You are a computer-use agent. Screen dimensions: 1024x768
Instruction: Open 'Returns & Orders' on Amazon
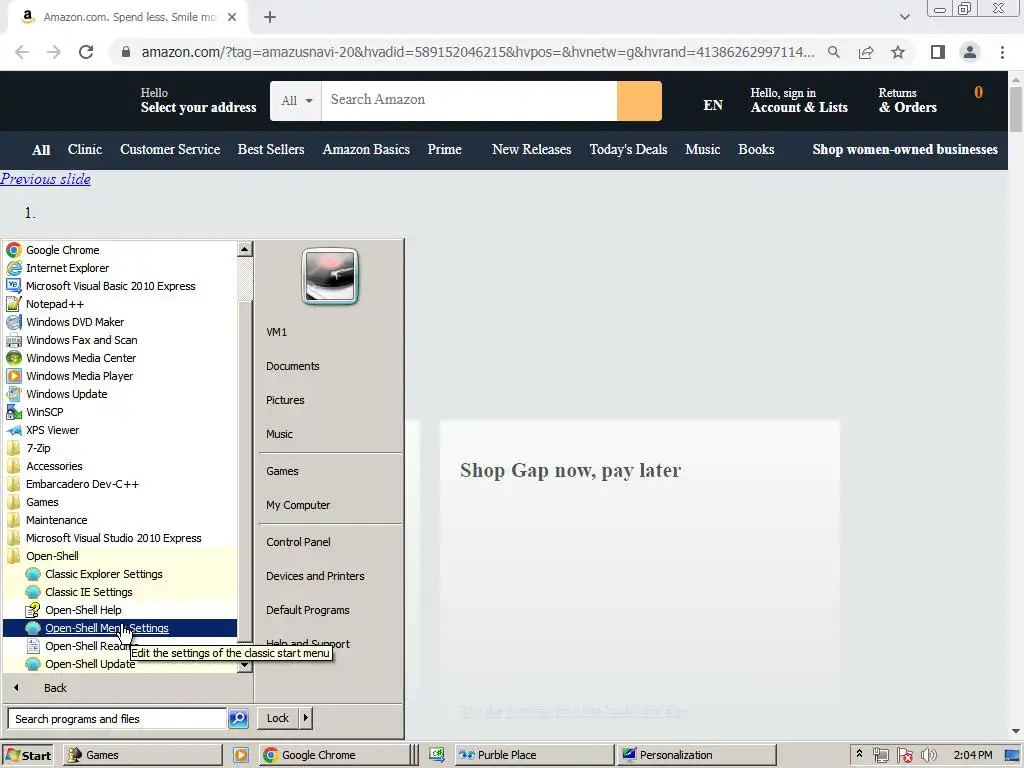(907, 101)
